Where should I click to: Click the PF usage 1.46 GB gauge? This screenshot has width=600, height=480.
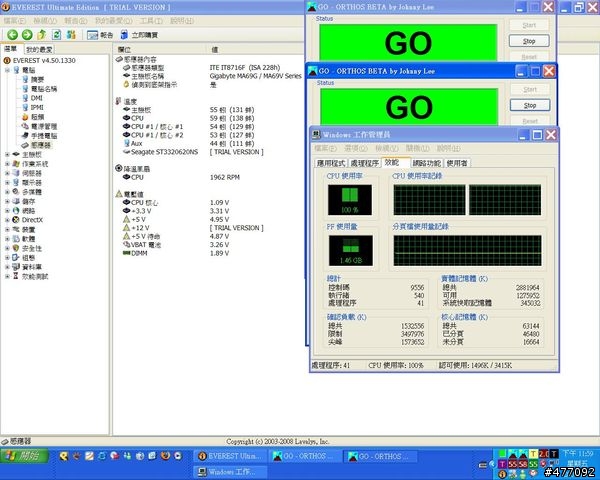pyautogui.click(x=351, y=251)
